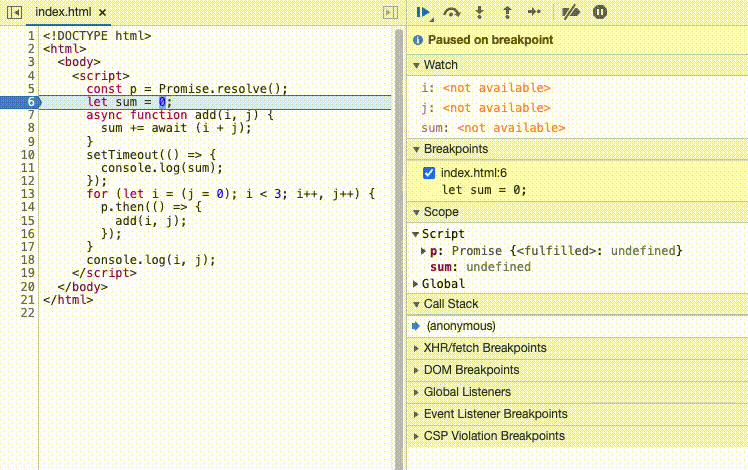Click line number 15 in gutter
This screenshot has height=470, width=748.
(28, 221)
